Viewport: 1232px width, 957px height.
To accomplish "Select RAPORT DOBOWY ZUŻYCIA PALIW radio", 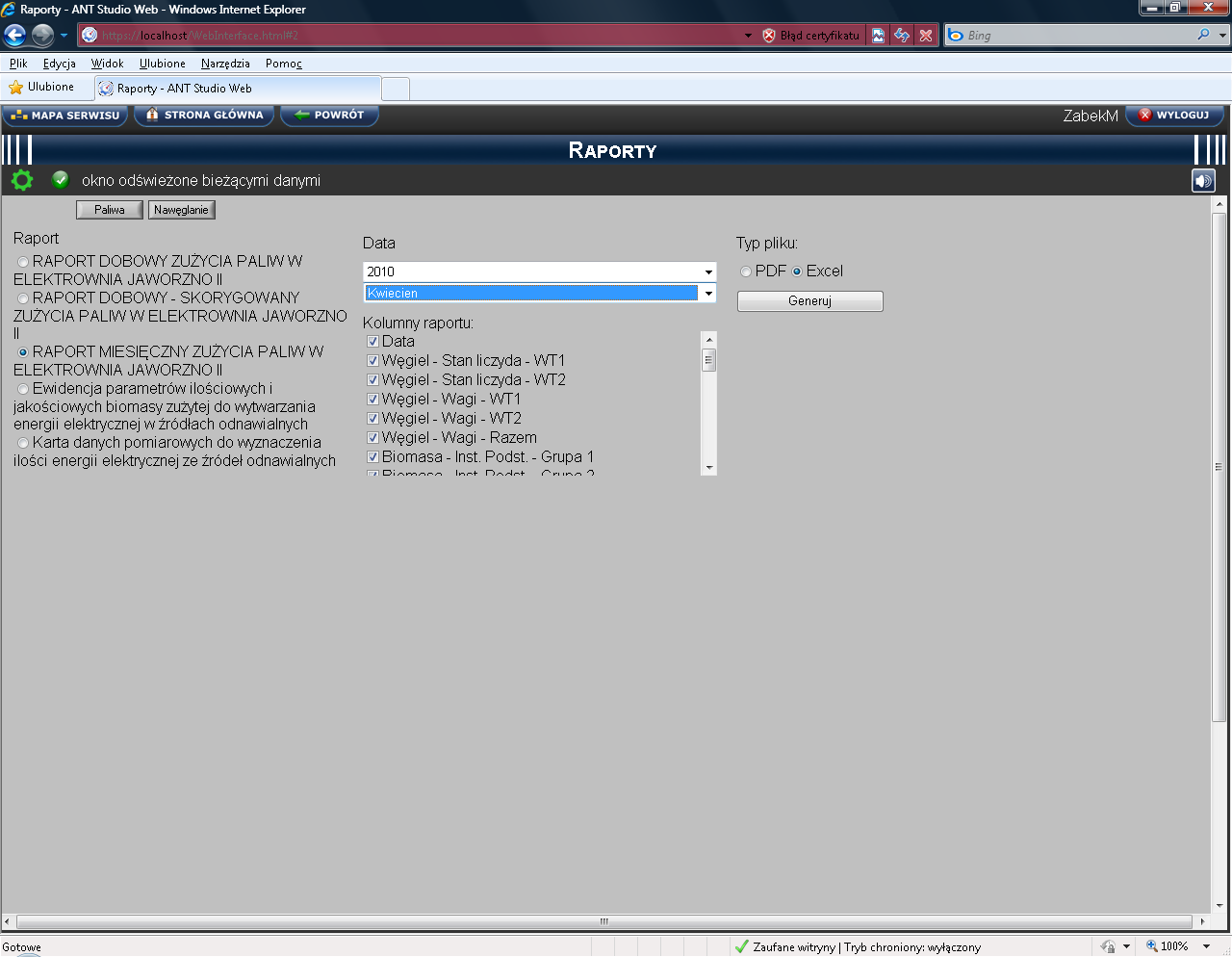I will 23,262.
